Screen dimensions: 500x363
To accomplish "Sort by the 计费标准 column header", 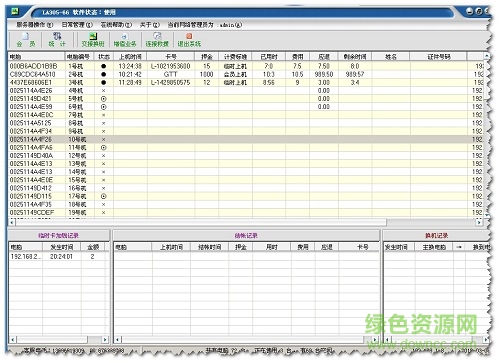I will point(235,56).
